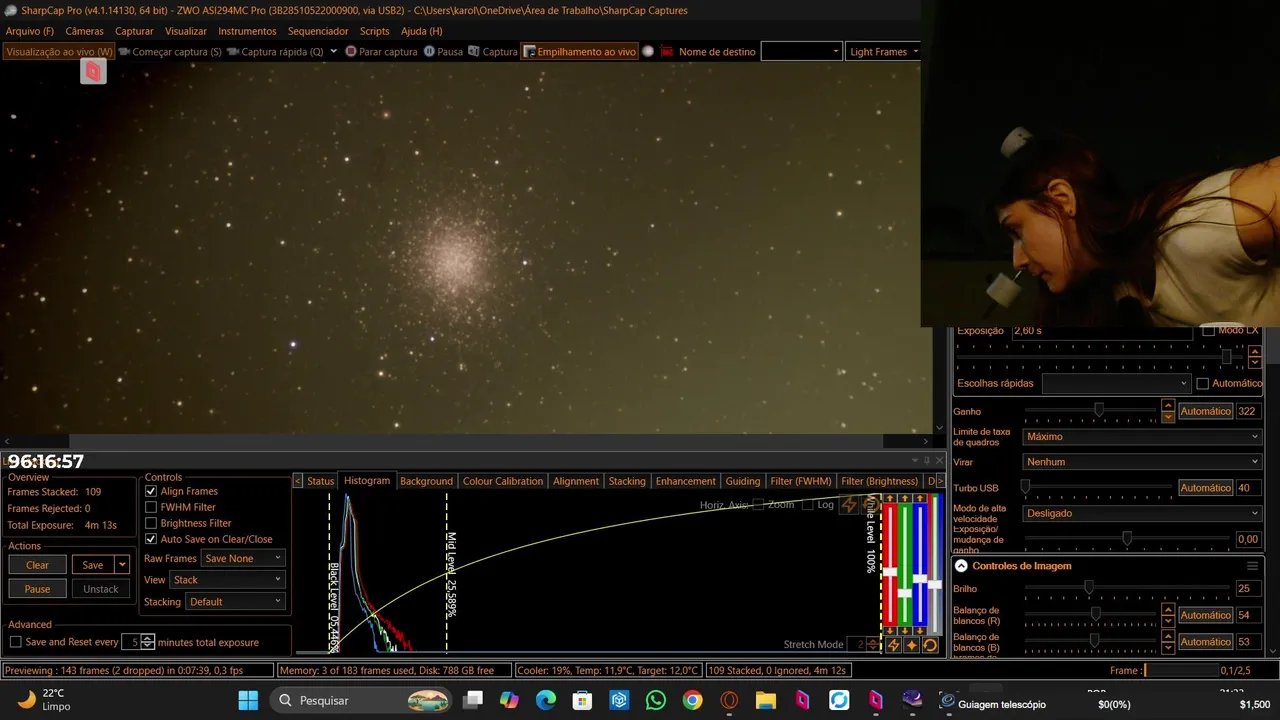Open the Raw Frames Save None dropdown

tap(243, 558)
